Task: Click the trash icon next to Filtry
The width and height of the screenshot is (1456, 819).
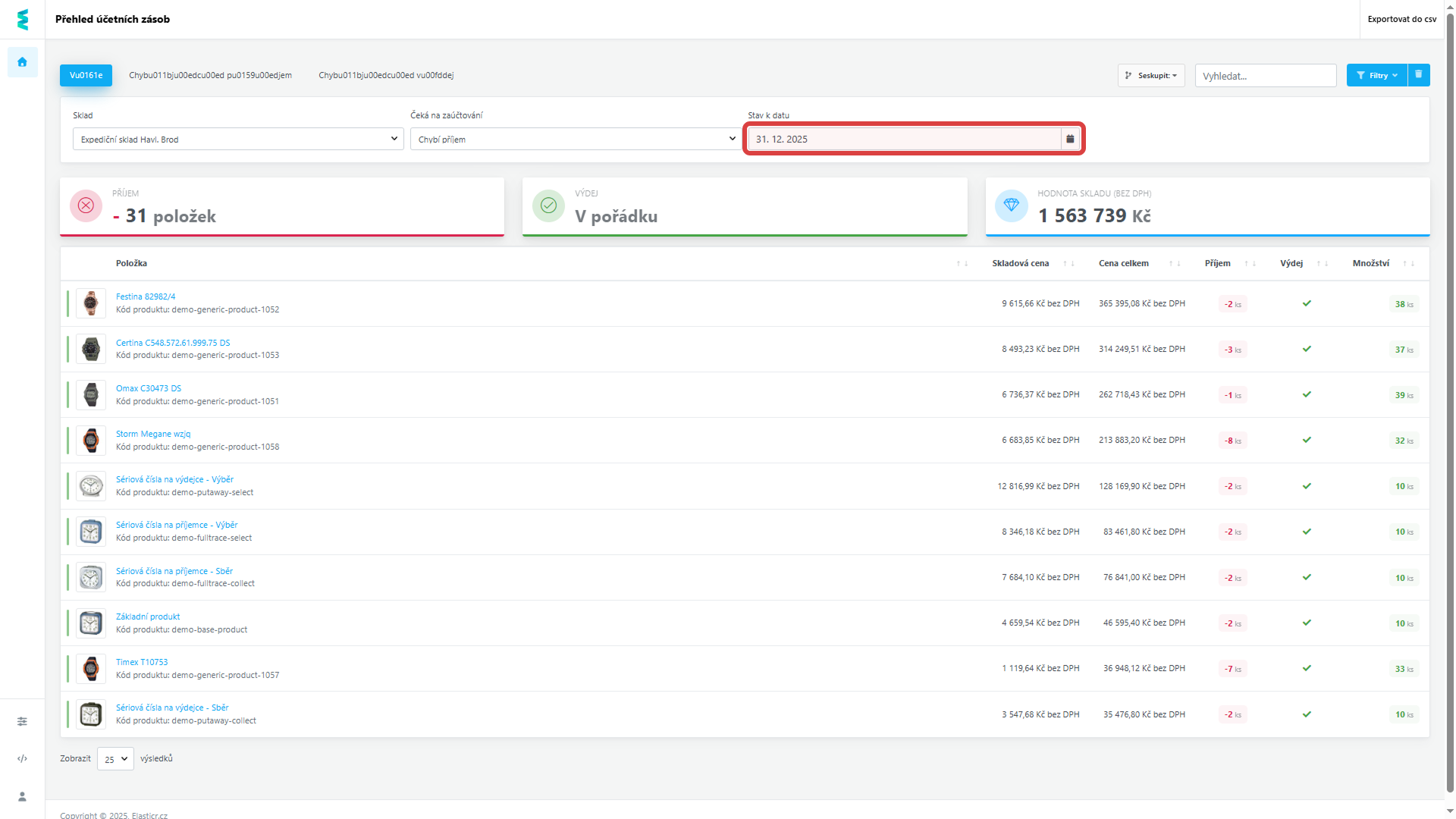Action: point(1419,75)
